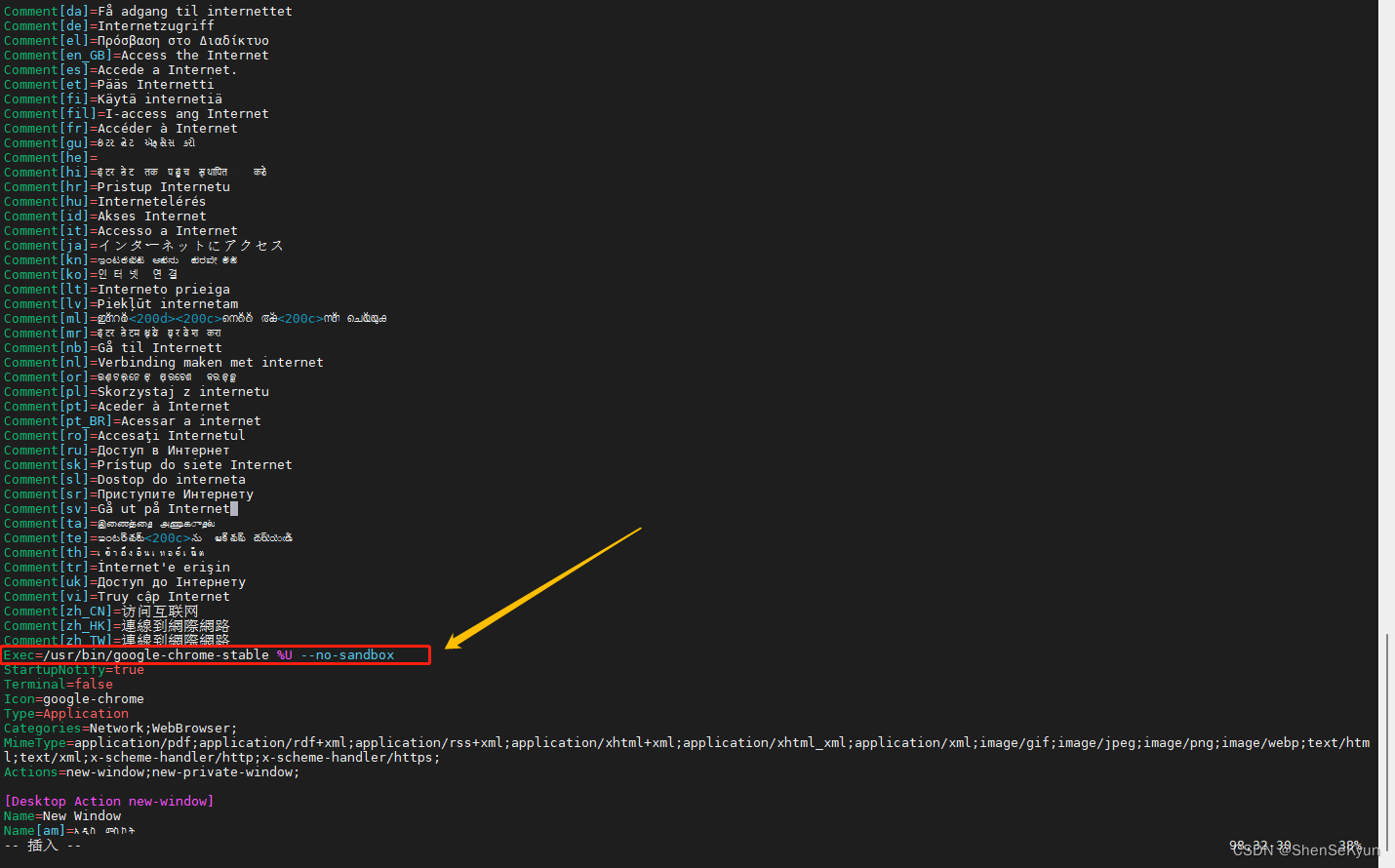Image resolution: width=1395 pixels, height=868 pixels.
Task: Click the Categories=Network;WebBrowser; line
Action: (120, 729)
